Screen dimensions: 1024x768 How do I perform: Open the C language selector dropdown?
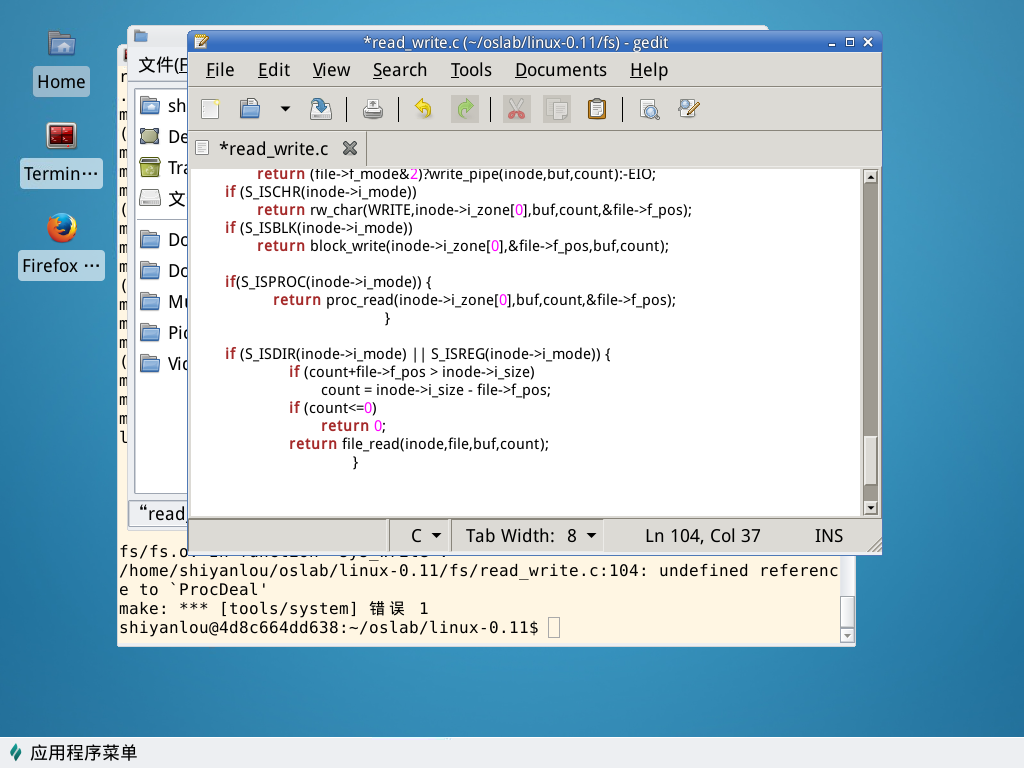[426, 536]
